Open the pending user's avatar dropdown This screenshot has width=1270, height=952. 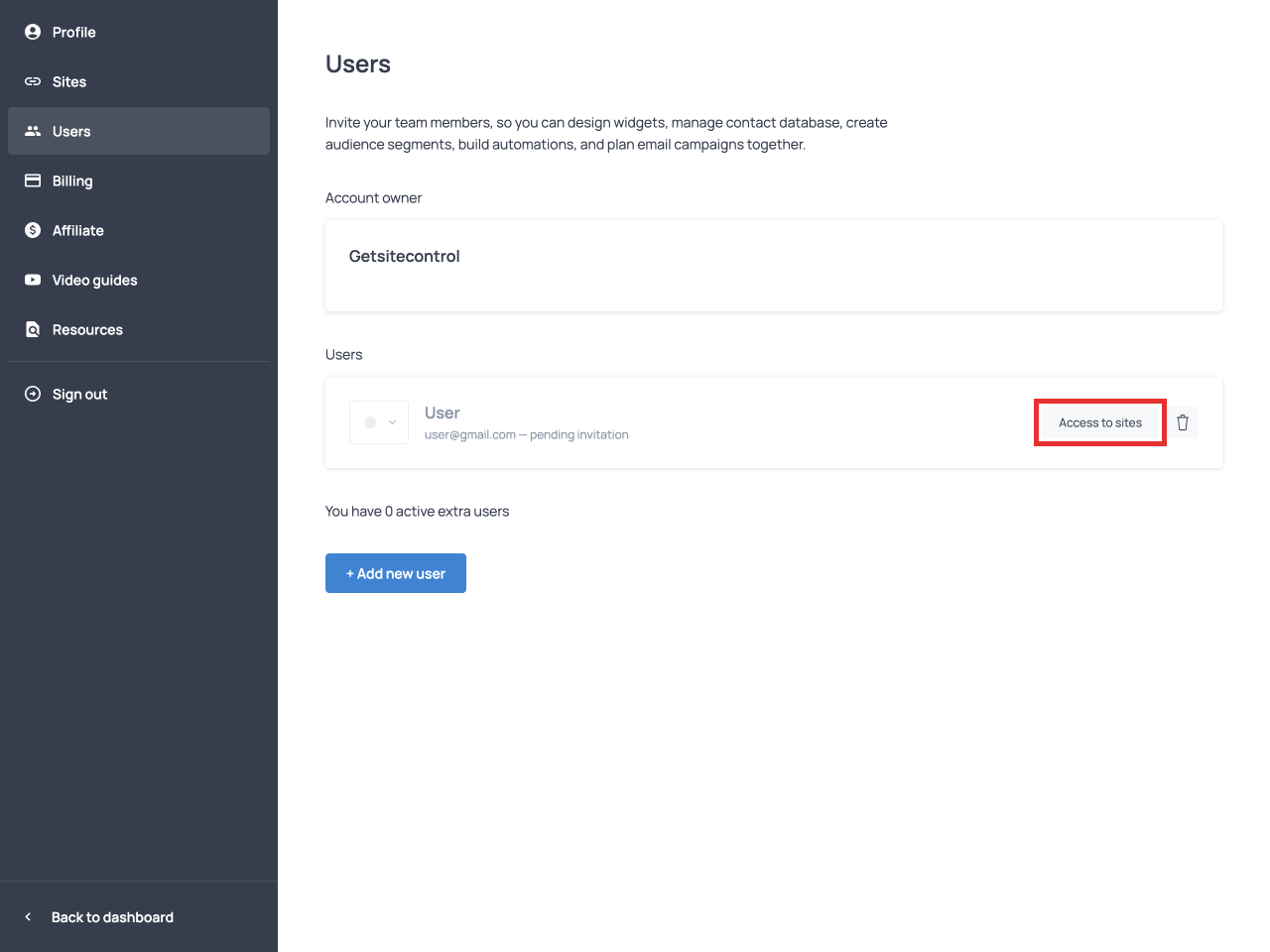379,422
